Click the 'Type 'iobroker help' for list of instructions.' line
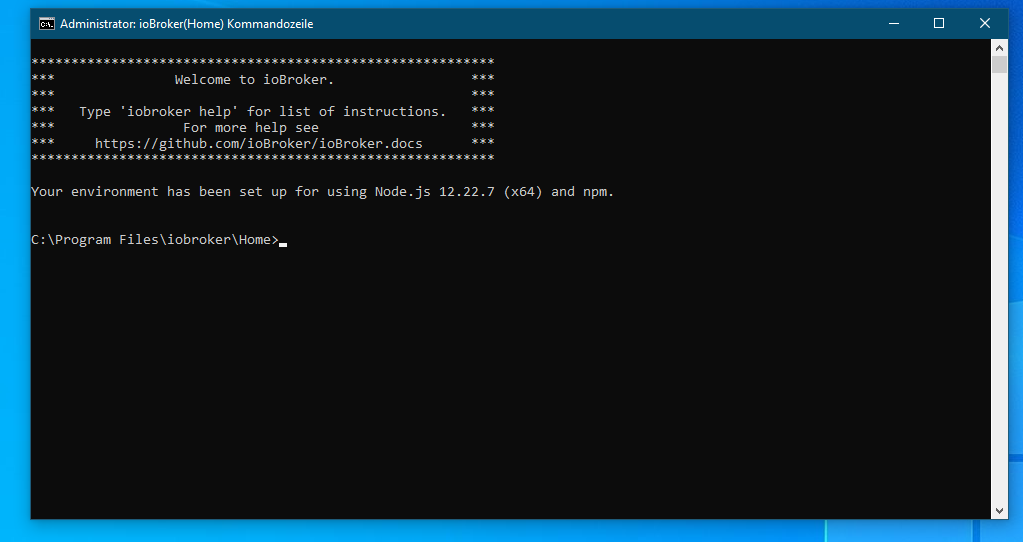The width and height of the screenshot is (1023, 542). (262, 112)
